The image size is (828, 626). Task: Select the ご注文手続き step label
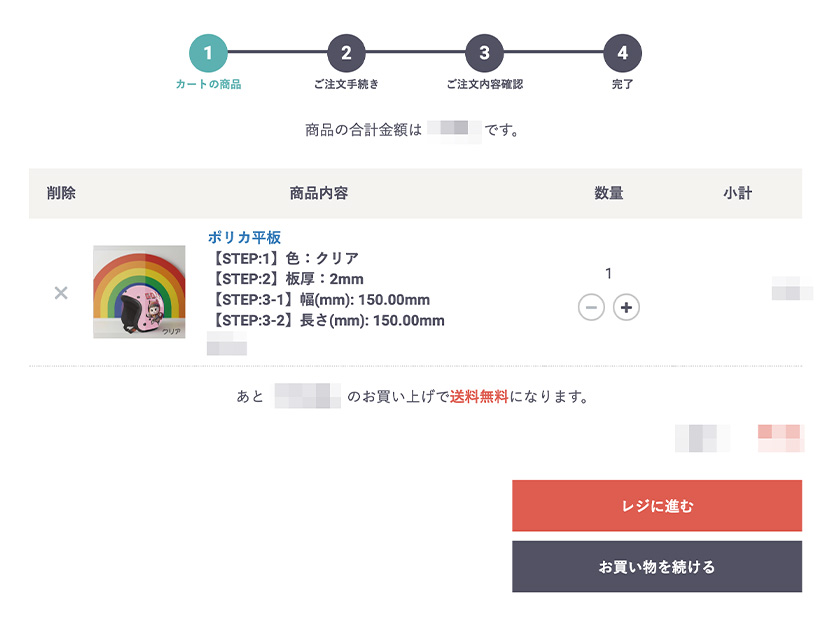(x=346, y=84)
